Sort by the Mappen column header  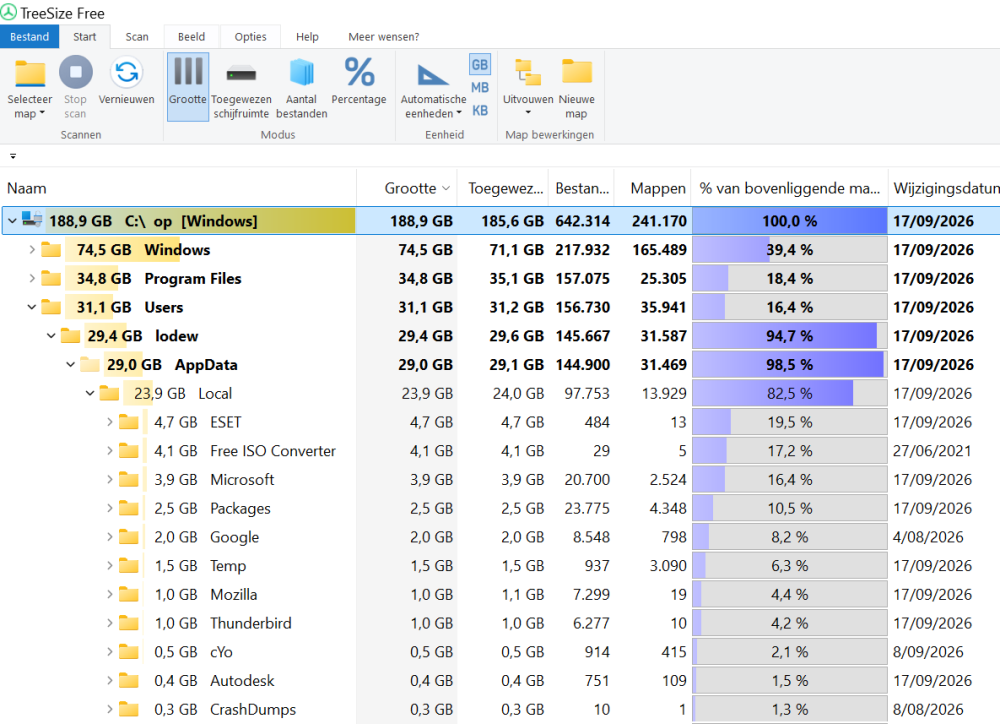click(652, 188)
